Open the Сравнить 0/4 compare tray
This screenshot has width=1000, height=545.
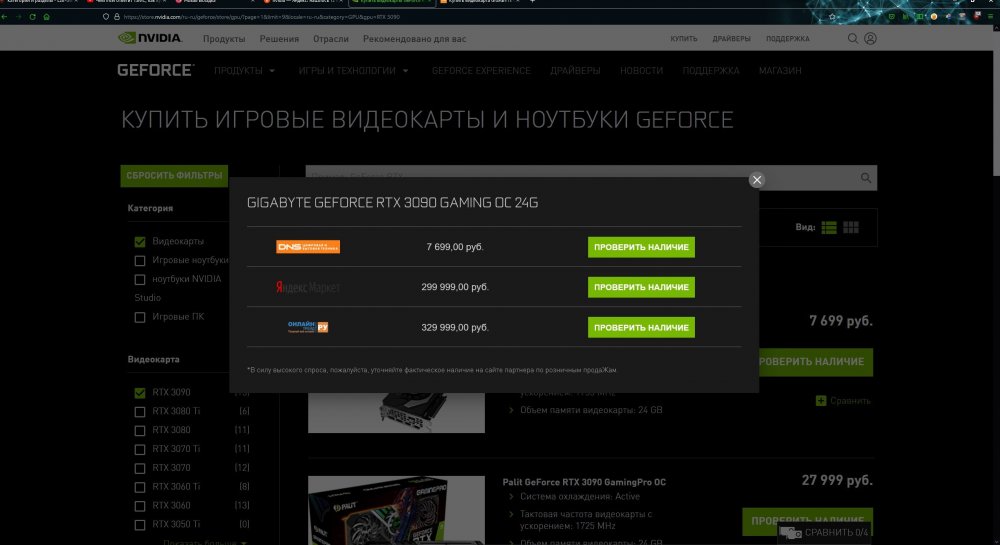tap(824, 533)
